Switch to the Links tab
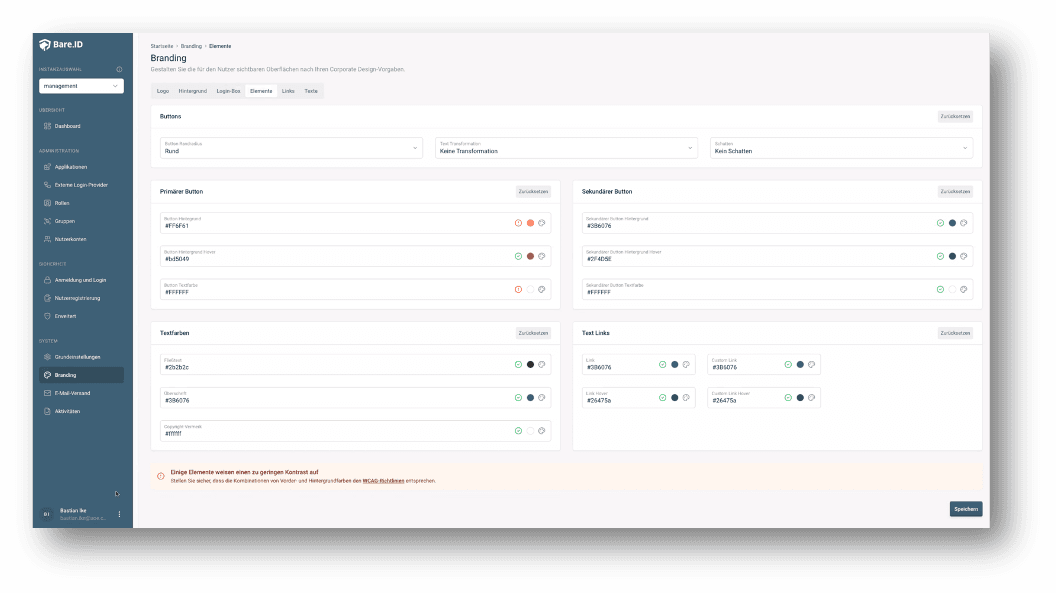1056x593 pixels. coord(288,91)
